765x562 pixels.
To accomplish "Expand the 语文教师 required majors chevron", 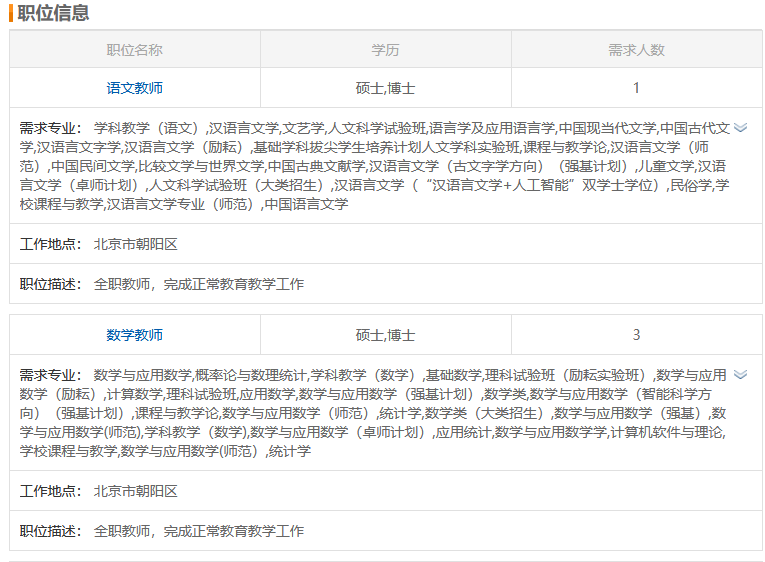I will tap(740, 128).
